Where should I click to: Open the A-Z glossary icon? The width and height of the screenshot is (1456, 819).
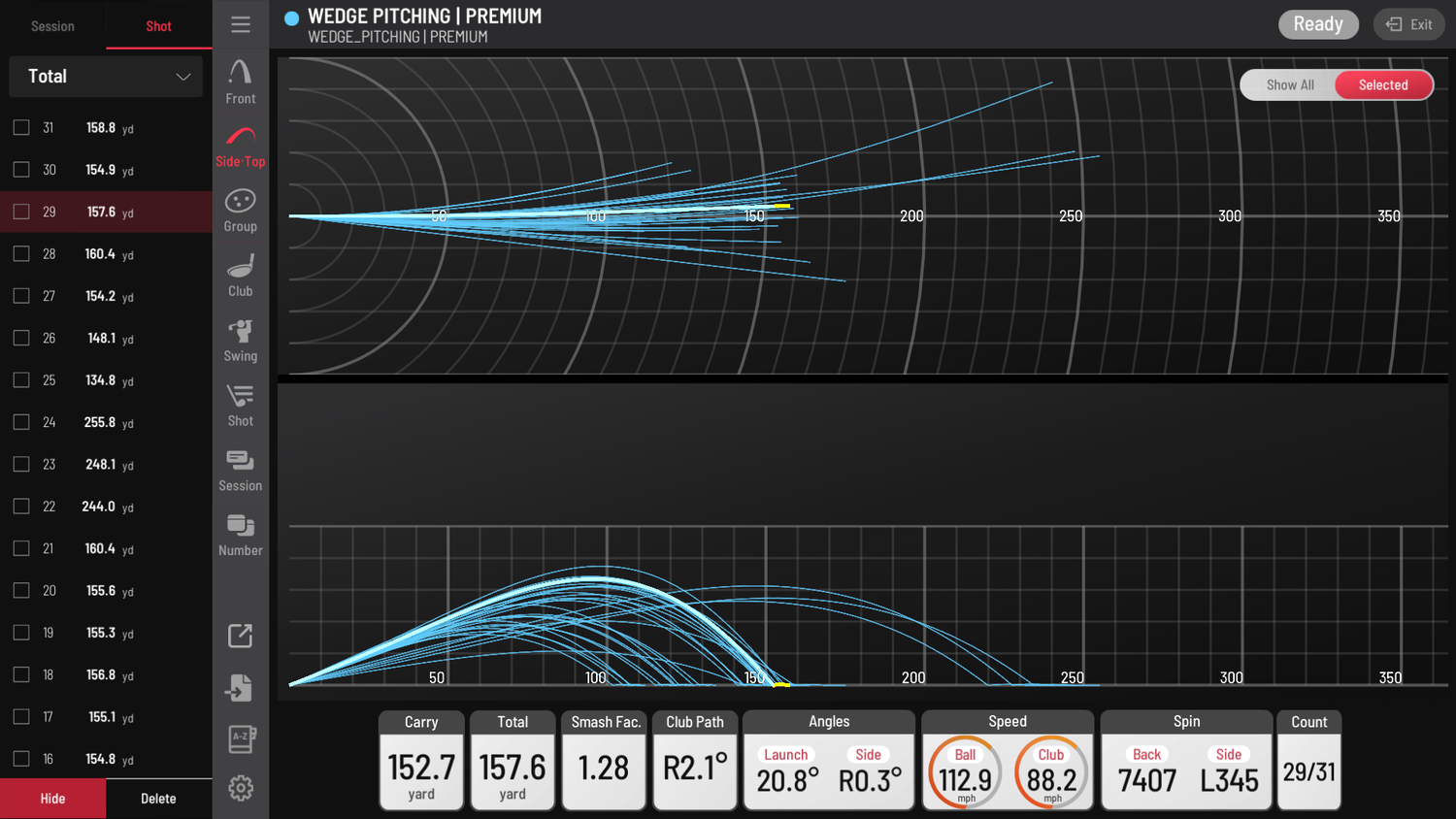[x=241, y=739]
